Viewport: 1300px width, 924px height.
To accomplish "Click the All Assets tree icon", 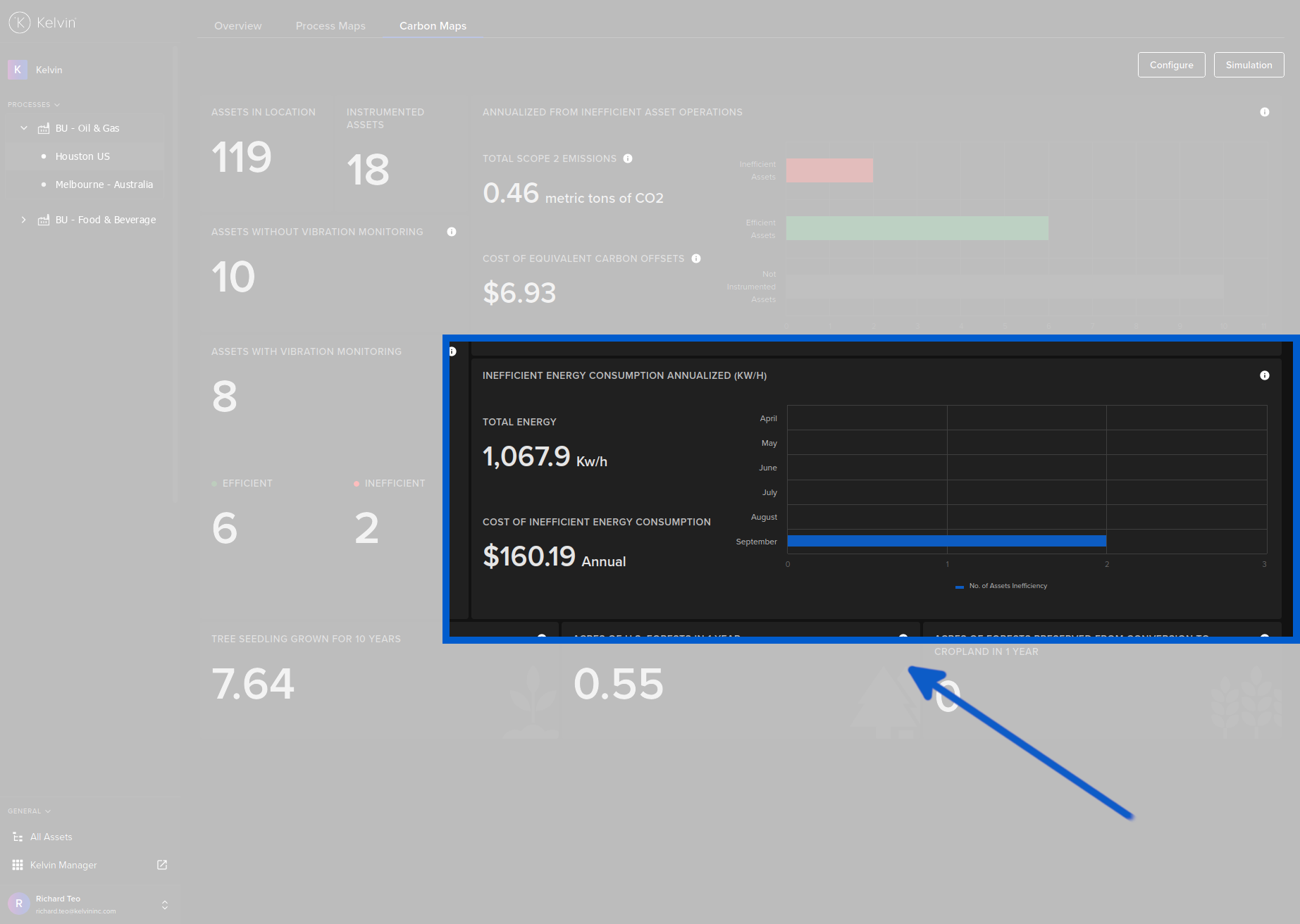I will (18, 837).
